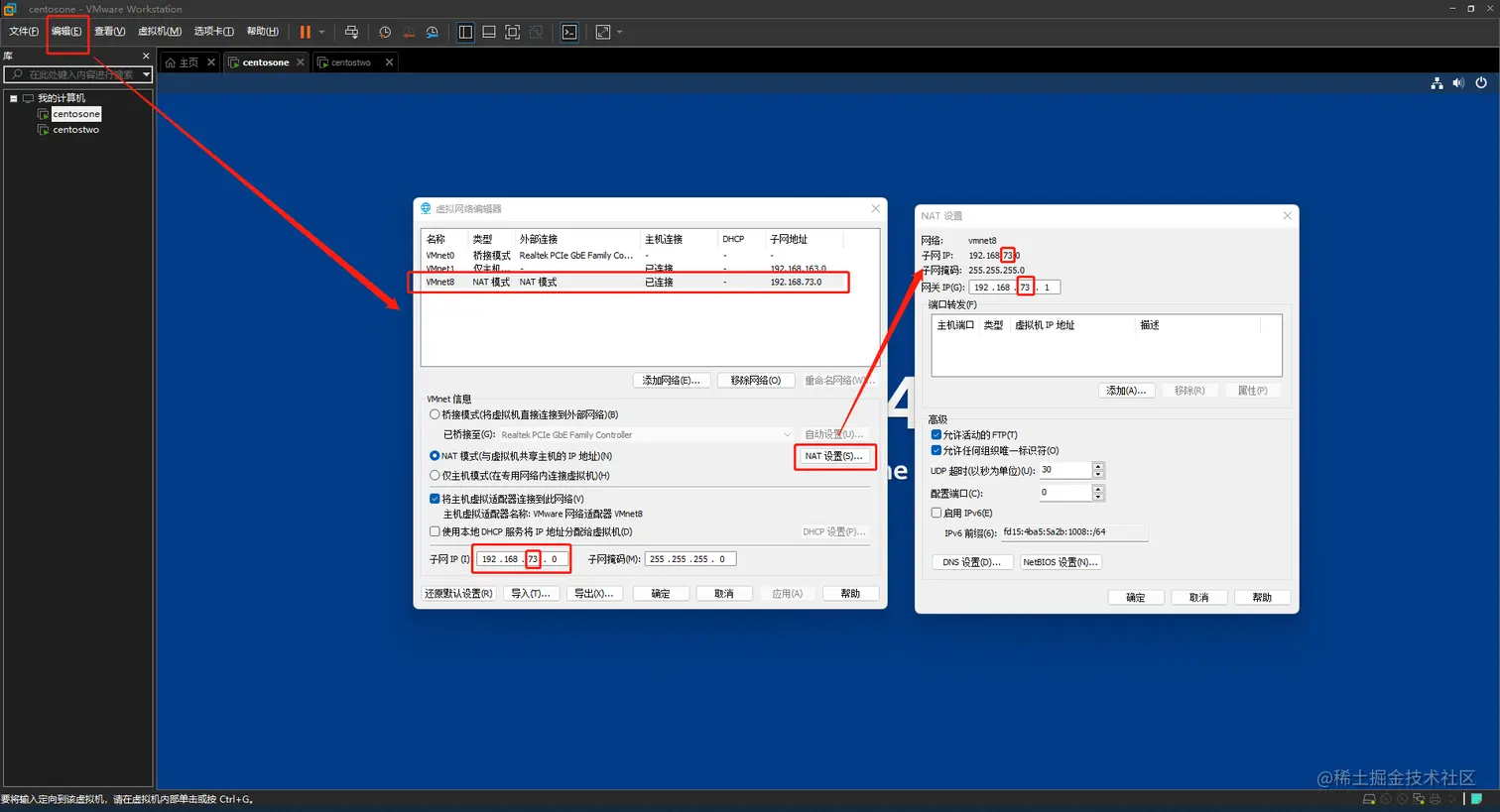Click 添加(A)... in port forwarding
Screen dimensions: 1500x812
[x=1126, y=391]
